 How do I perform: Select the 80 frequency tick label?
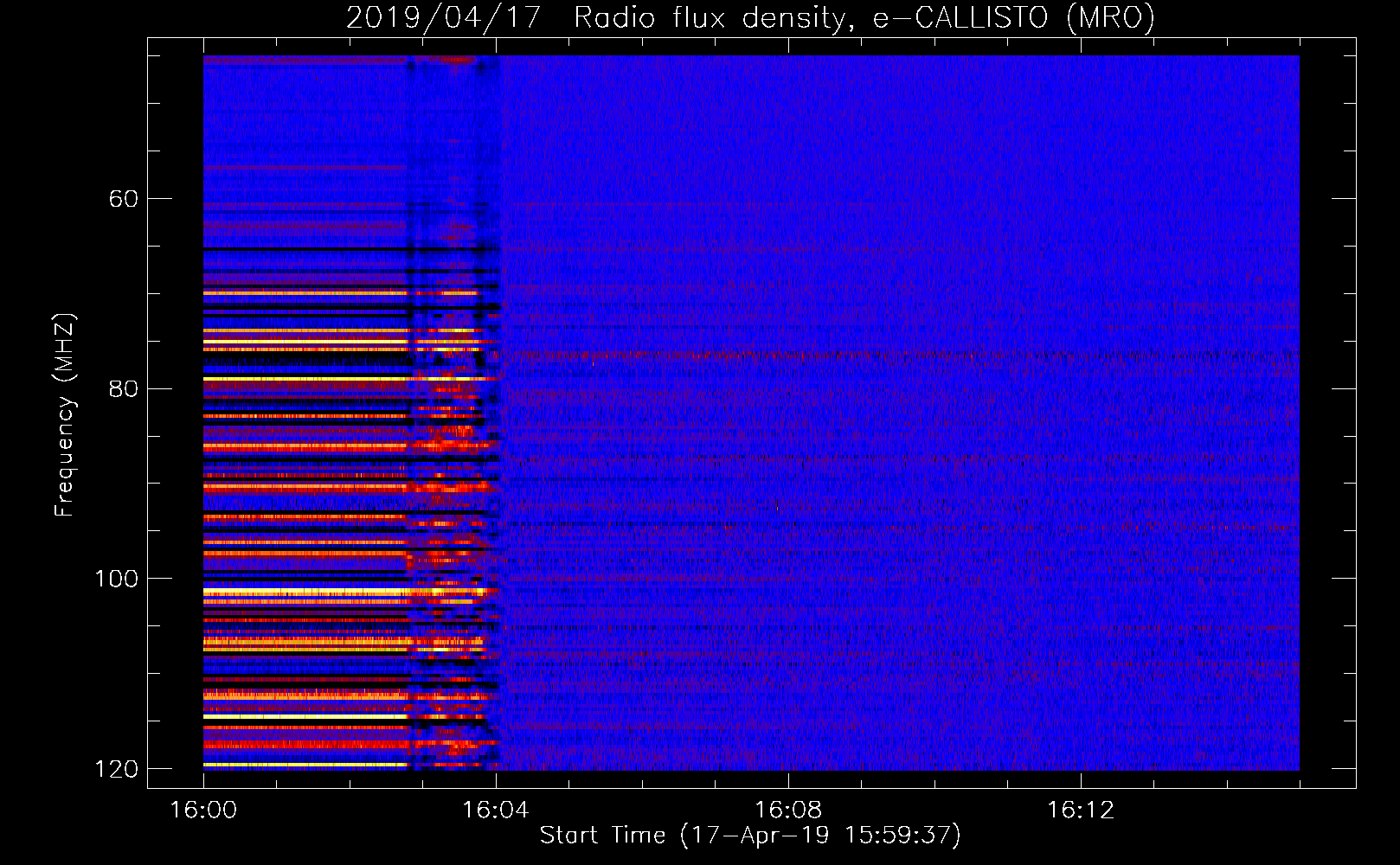click(x=123, y=388)
